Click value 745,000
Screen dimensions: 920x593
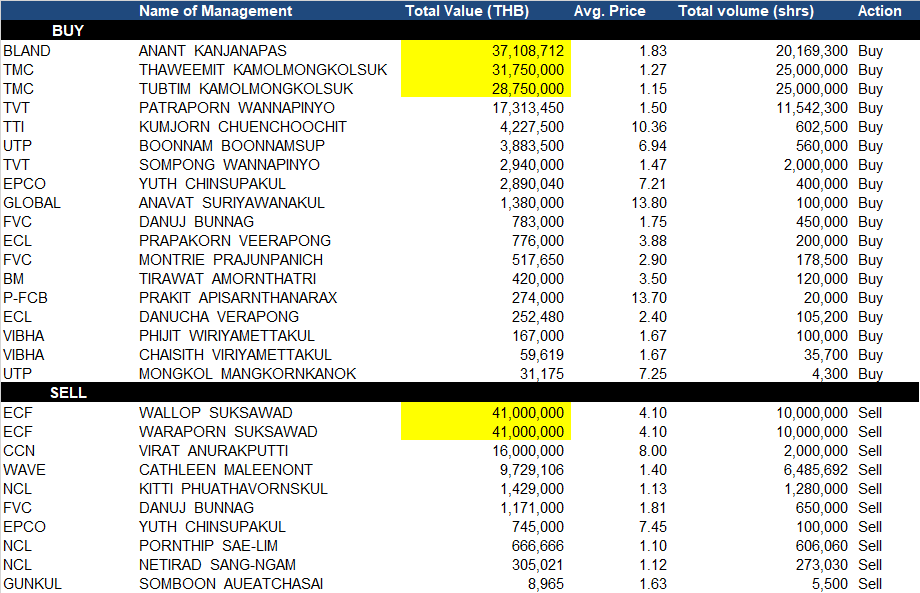[537, 527]
